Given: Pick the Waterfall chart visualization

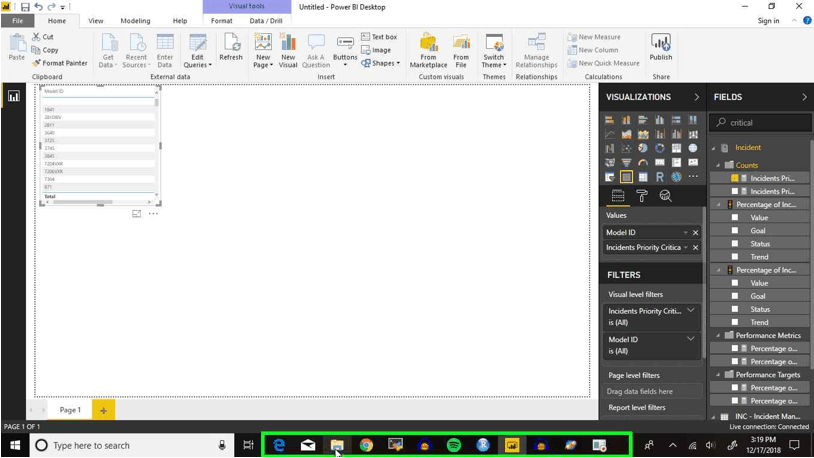Looking at the screenshot, I should [609, 149].
